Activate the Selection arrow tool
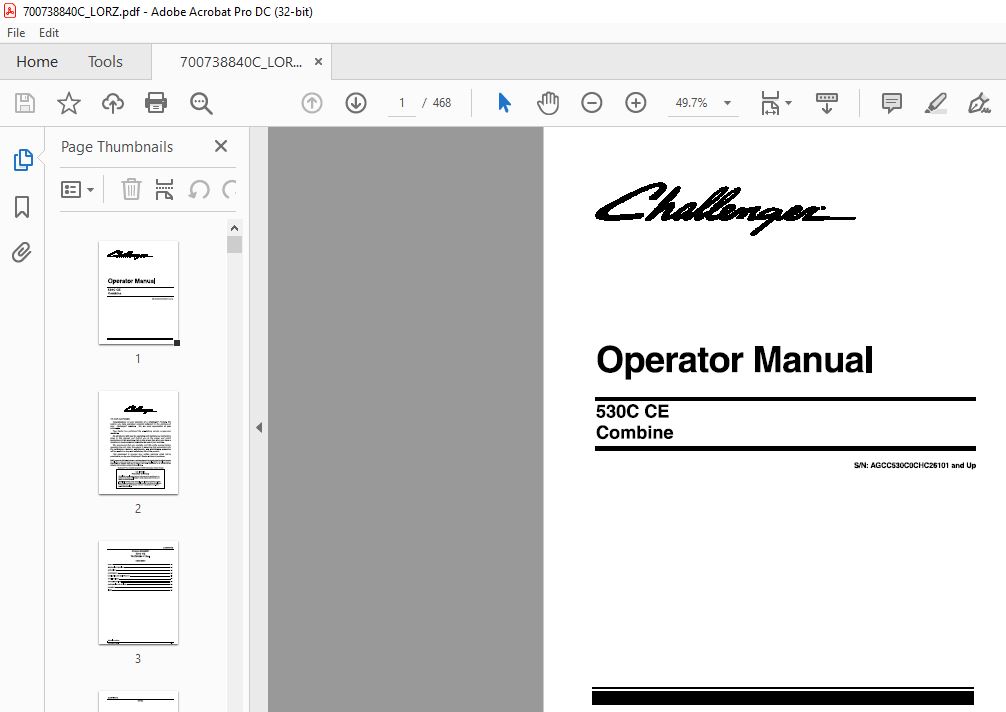1006x712 pixels. coord(504,103)
